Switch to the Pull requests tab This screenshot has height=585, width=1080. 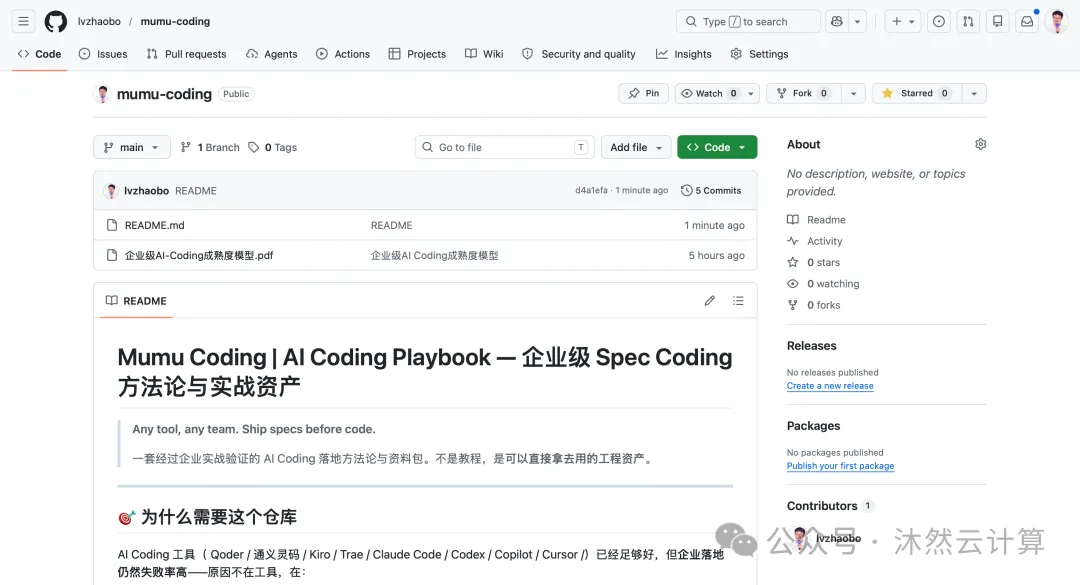(x=187, y=54)
